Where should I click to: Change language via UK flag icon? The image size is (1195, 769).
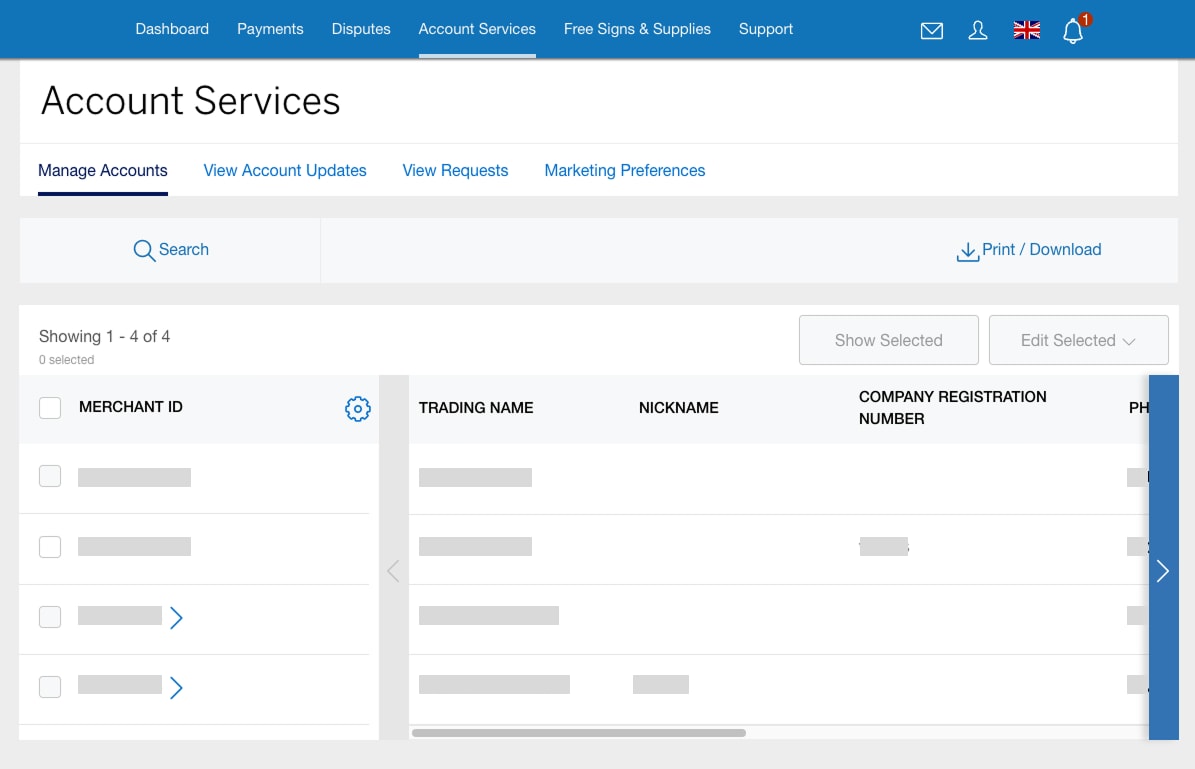(x=1027, y=30)
